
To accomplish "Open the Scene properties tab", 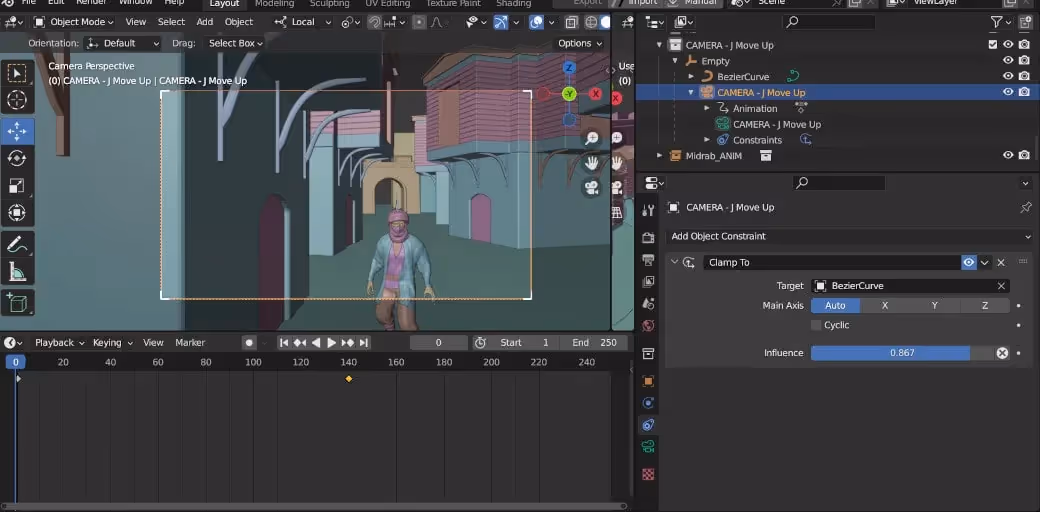I will tap(648, 304).
